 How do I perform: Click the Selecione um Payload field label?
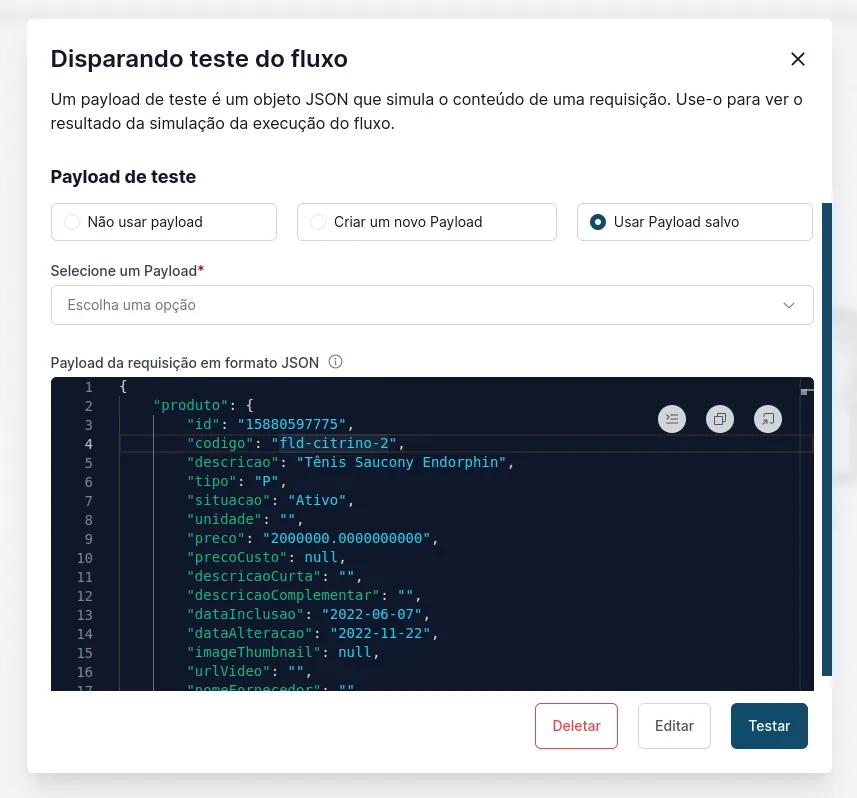(x=127, y=271)
